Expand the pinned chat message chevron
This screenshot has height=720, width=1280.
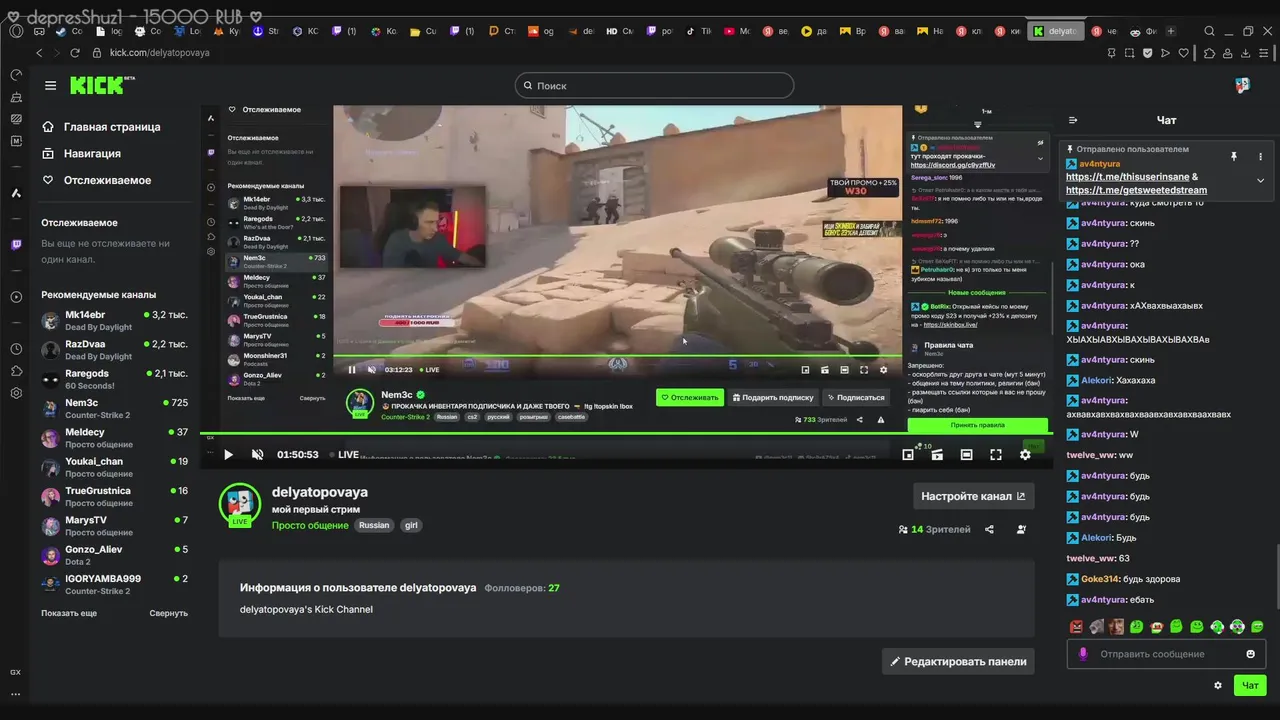(x=1260, y=181)
